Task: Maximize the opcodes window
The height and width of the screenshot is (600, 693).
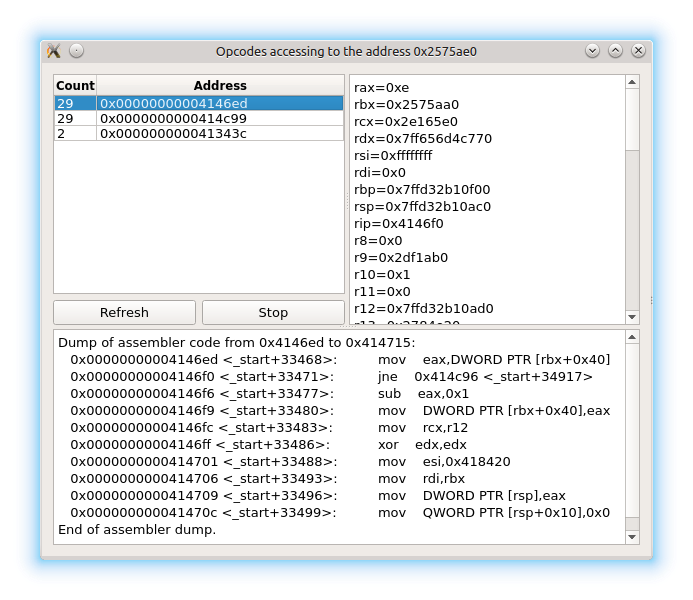Action: [x=616, y=51]
